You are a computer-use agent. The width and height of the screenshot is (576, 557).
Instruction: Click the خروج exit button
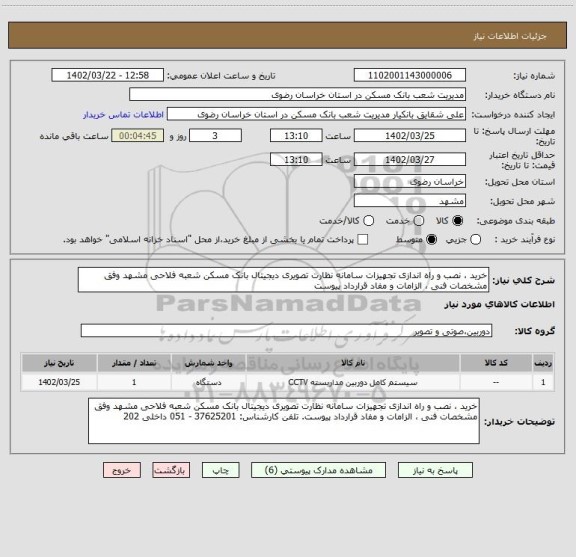point(122,470)
